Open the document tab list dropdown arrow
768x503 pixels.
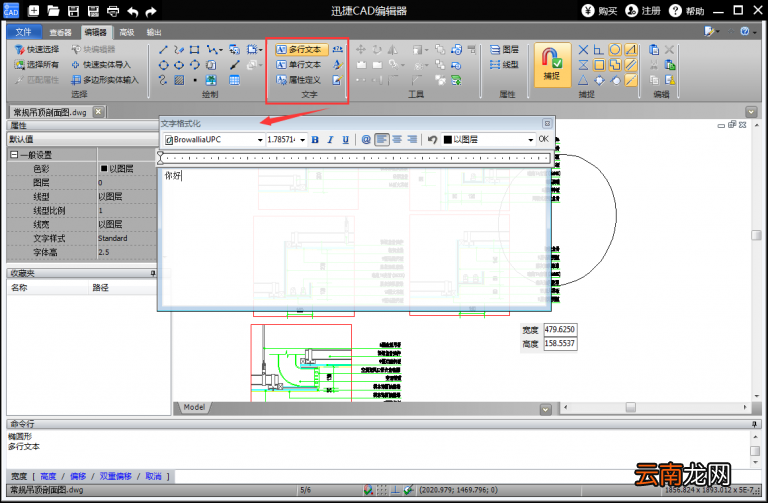[751, 112]
